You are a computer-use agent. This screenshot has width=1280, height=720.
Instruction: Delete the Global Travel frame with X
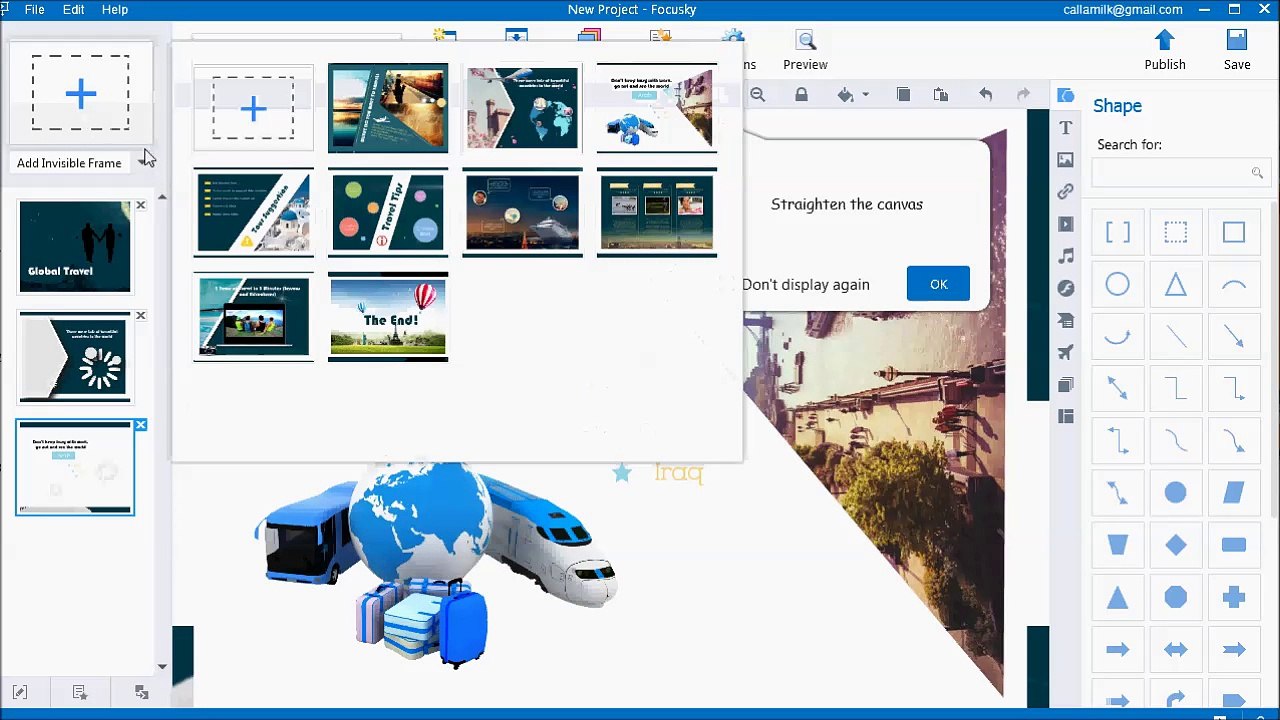(141, 205)
